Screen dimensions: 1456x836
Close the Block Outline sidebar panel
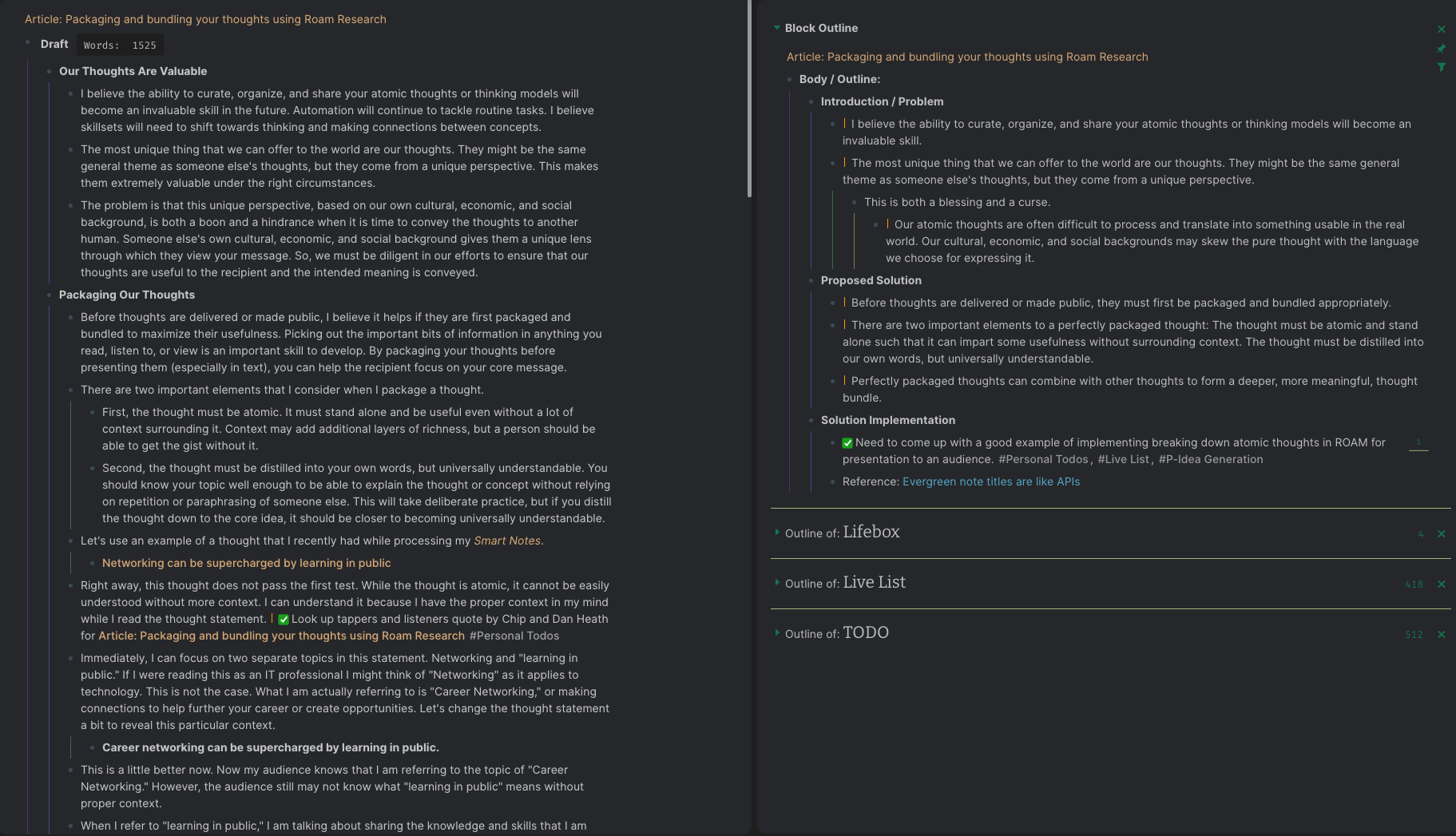(x=1442, y=29)
